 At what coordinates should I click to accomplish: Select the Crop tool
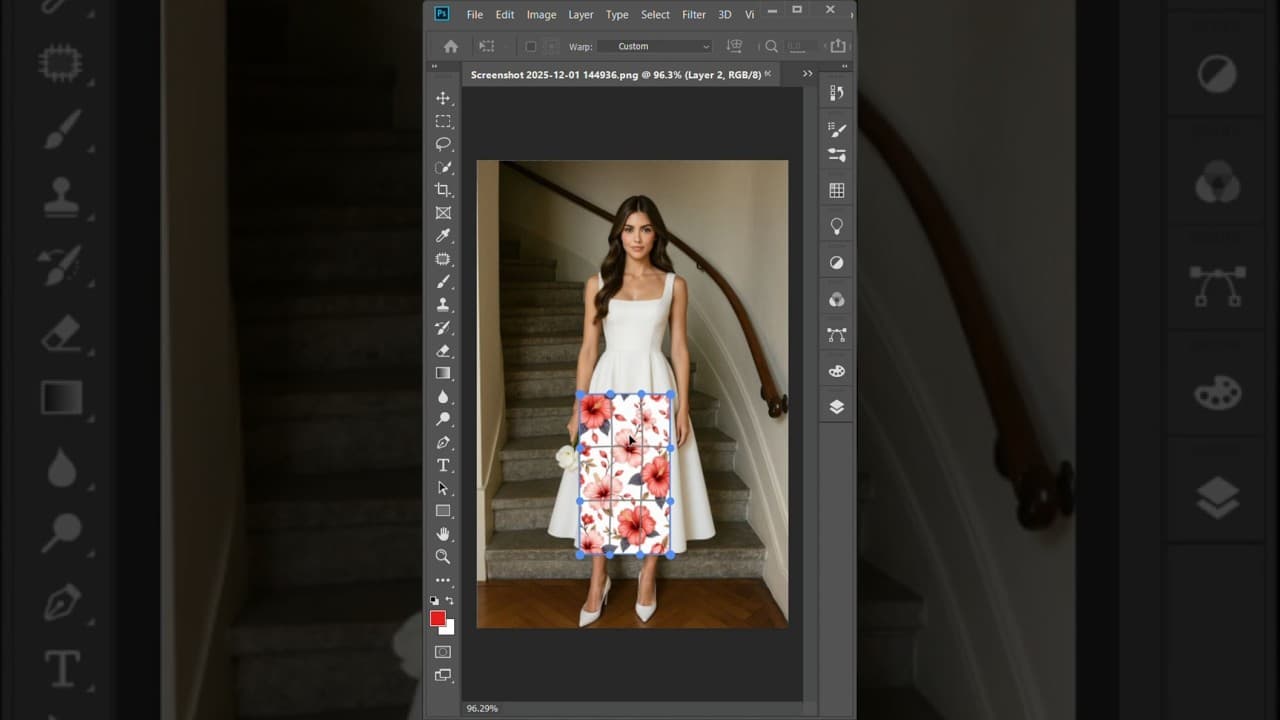click(x=443, y=190)
